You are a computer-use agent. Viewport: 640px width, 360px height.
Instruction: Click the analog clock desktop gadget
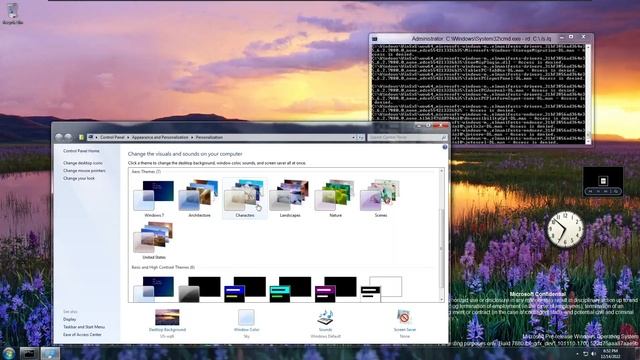pos(565,229)
